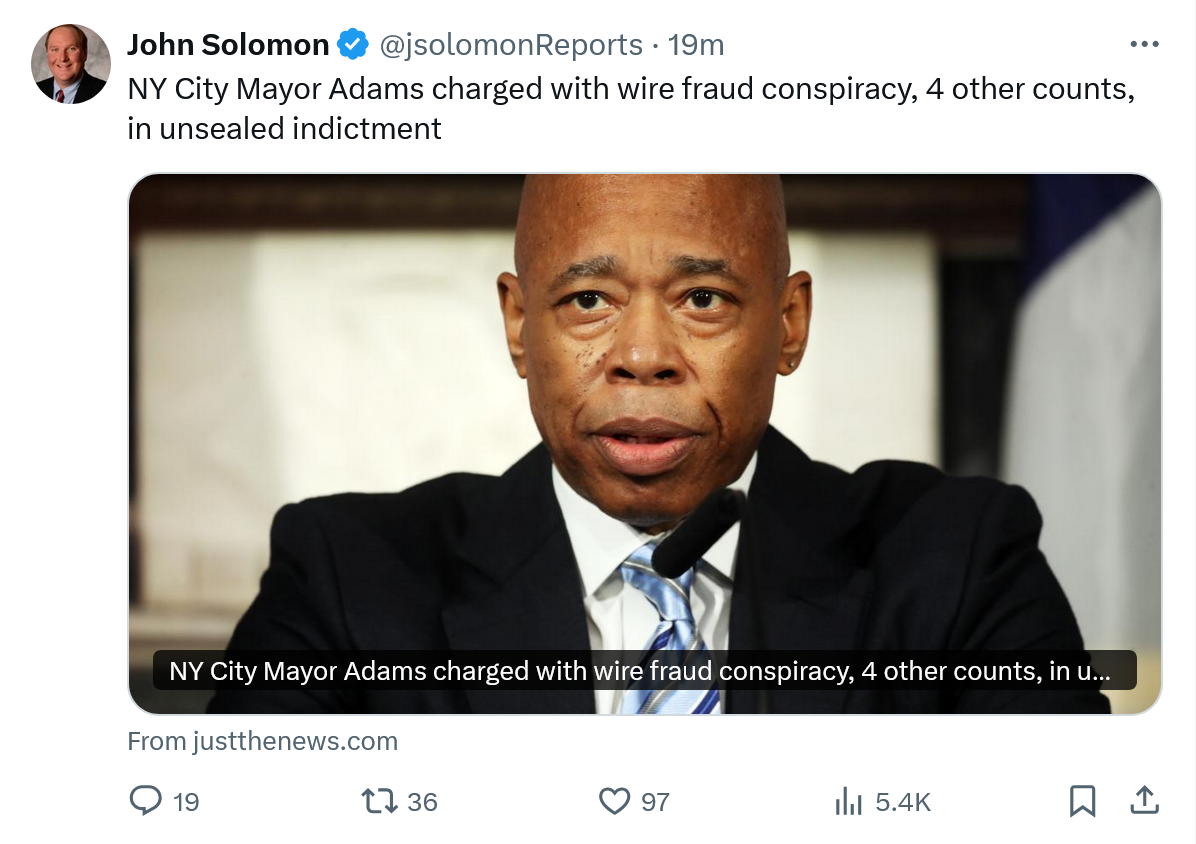The image size is (1196, 844).
Task: Click the reply count of 19
Action: point(186,801)
